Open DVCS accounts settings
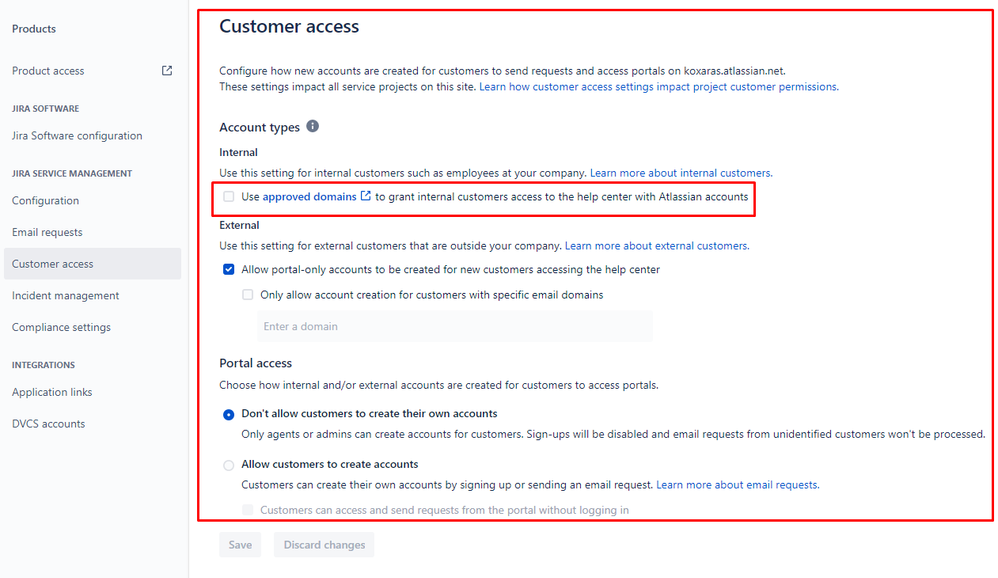998x578 pixels. (48, 423)
